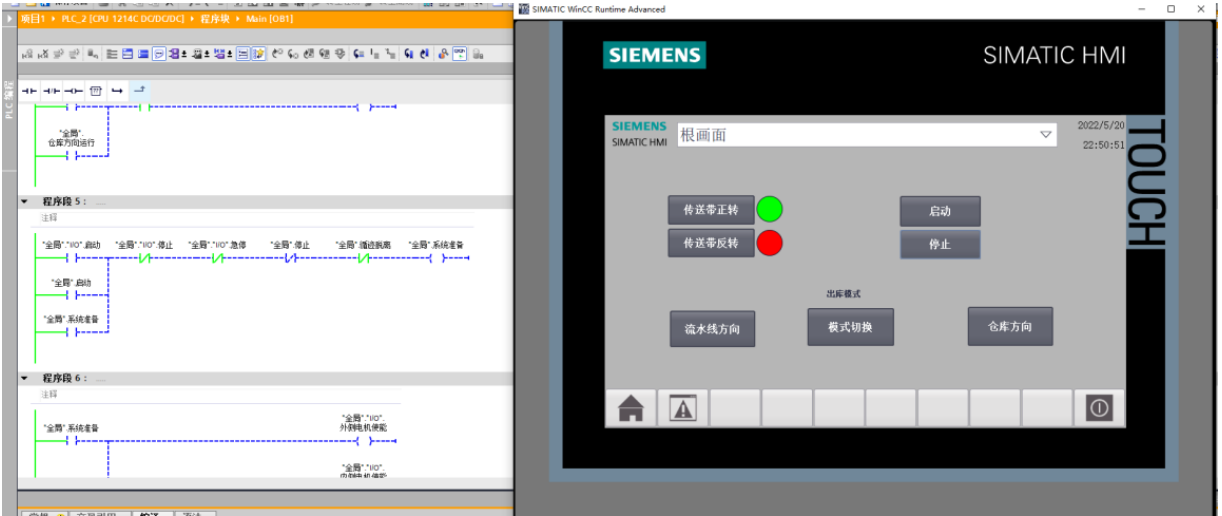This screenshot has height=516, width=1222.
Task: Click the power icon on HMI bottom bar
Action: tap(1099, 407)
